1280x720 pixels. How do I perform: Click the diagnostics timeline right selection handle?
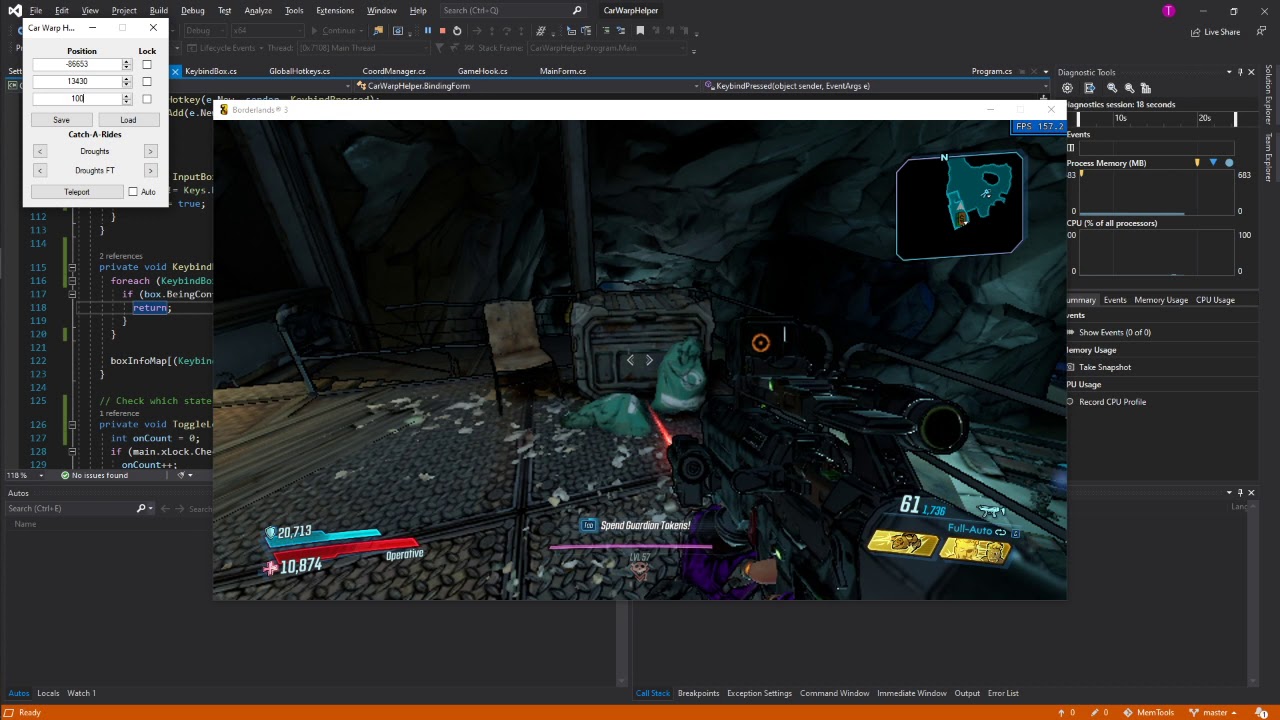pos(1235,119)
